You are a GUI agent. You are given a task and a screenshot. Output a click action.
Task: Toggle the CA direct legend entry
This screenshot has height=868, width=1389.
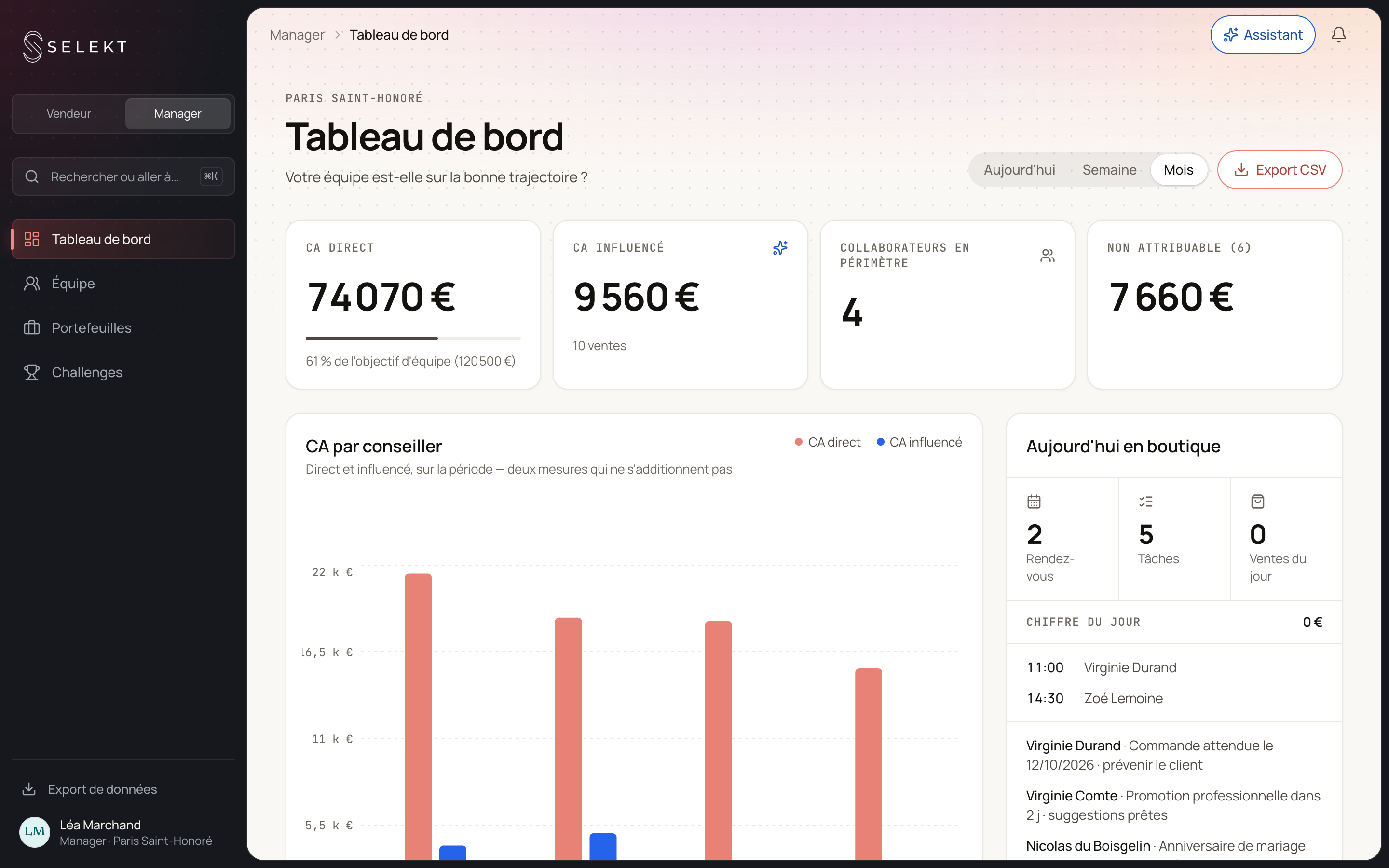[x=827, y=442]
